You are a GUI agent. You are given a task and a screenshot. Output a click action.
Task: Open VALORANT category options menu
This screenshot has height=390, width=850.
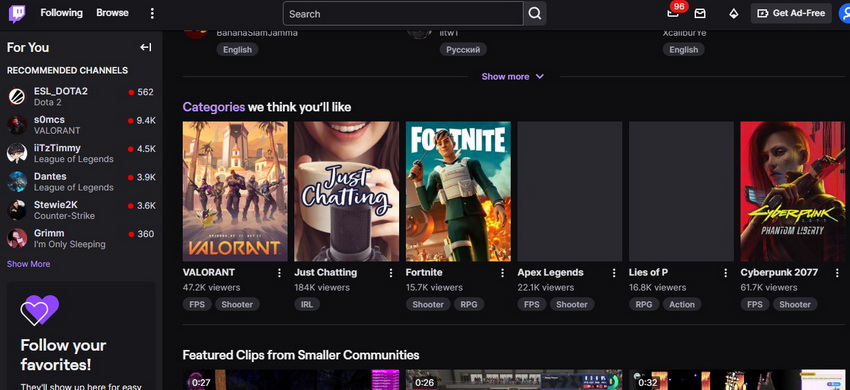[280, 273]
